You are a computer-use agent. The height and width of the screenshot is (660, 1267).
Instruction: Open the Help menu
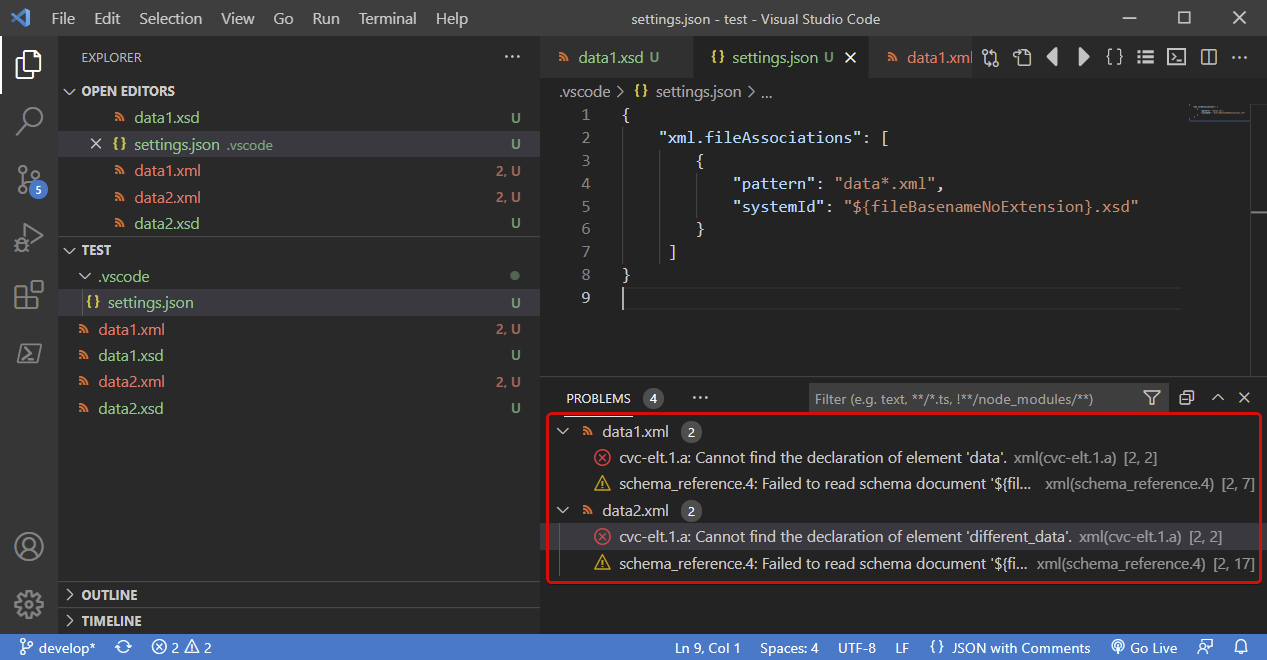pyautogui.click(x=452, y=18)
